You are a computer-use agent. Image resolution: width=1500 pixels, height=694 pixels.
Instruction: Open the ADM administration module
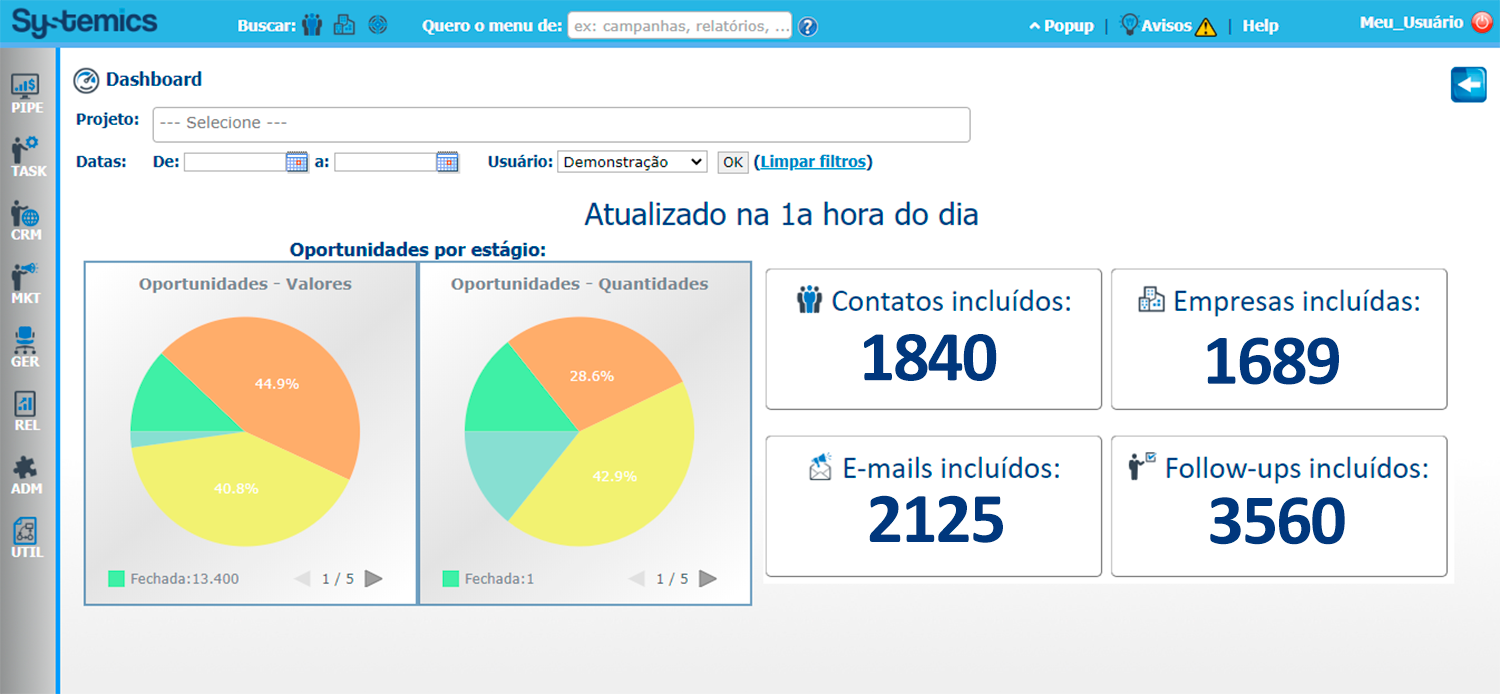tap(27, 474)
